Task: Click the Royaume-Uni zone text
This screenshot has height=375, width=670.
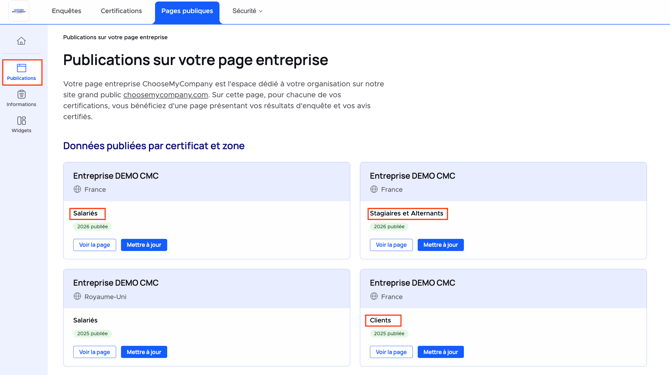Action: [105, 296]
